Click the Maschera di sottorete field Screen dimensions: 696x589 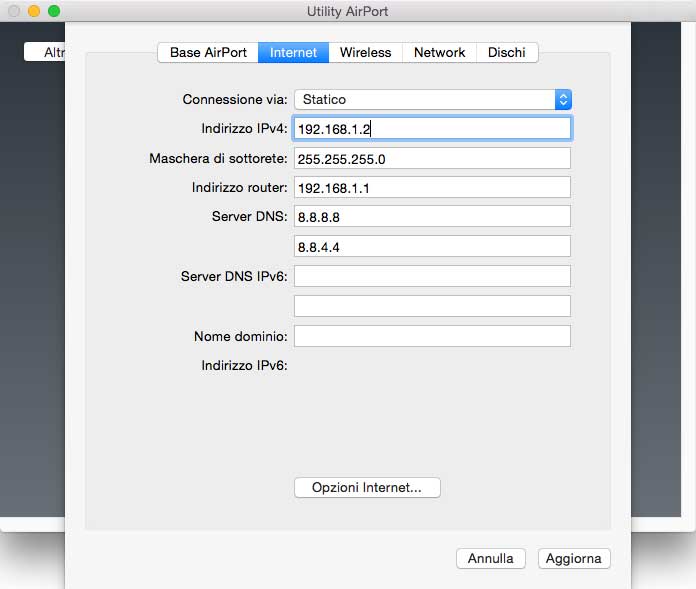tap(432, 158)
